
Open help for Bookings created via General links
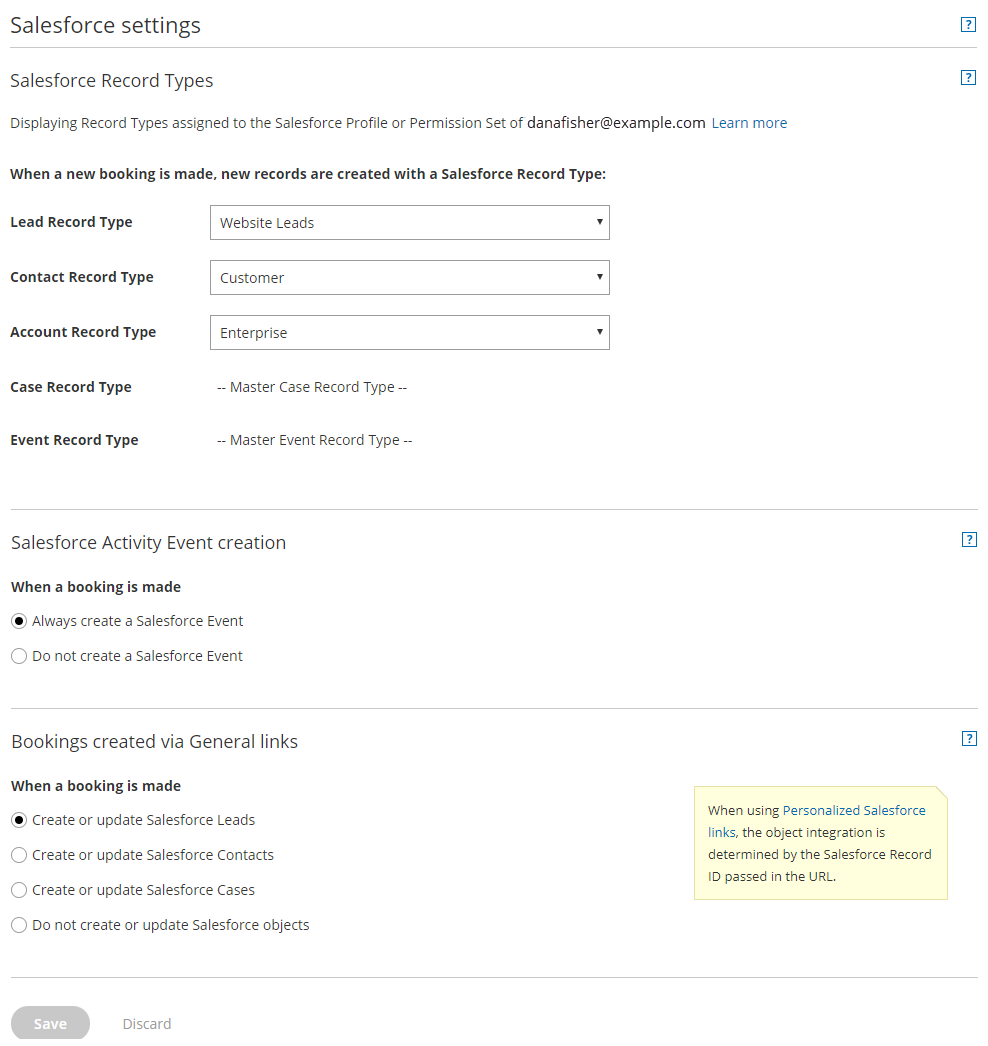(967, 739)
